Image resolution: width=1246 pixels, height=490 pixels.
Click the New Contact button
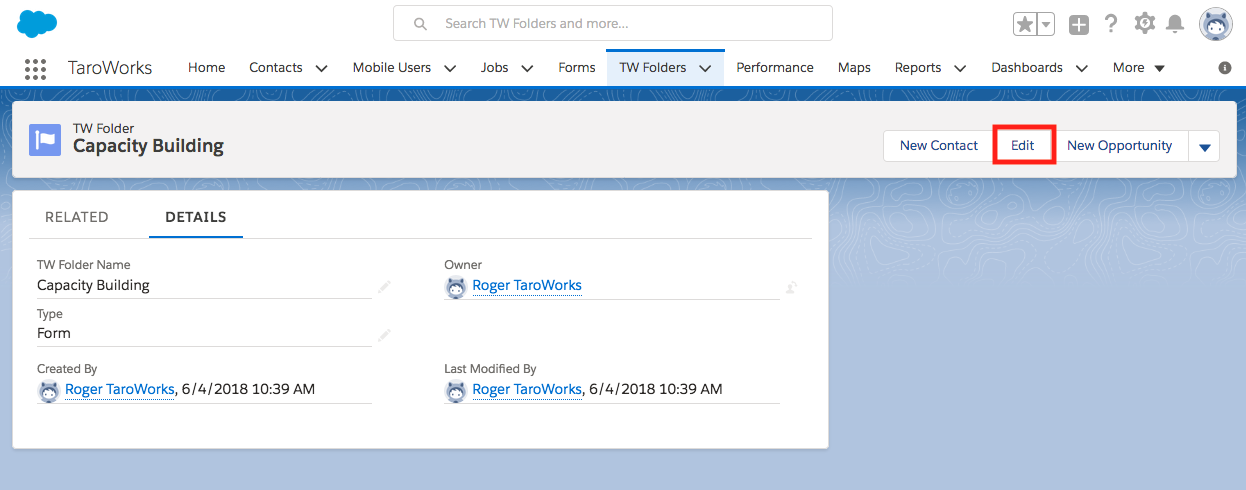coord(939,145)
